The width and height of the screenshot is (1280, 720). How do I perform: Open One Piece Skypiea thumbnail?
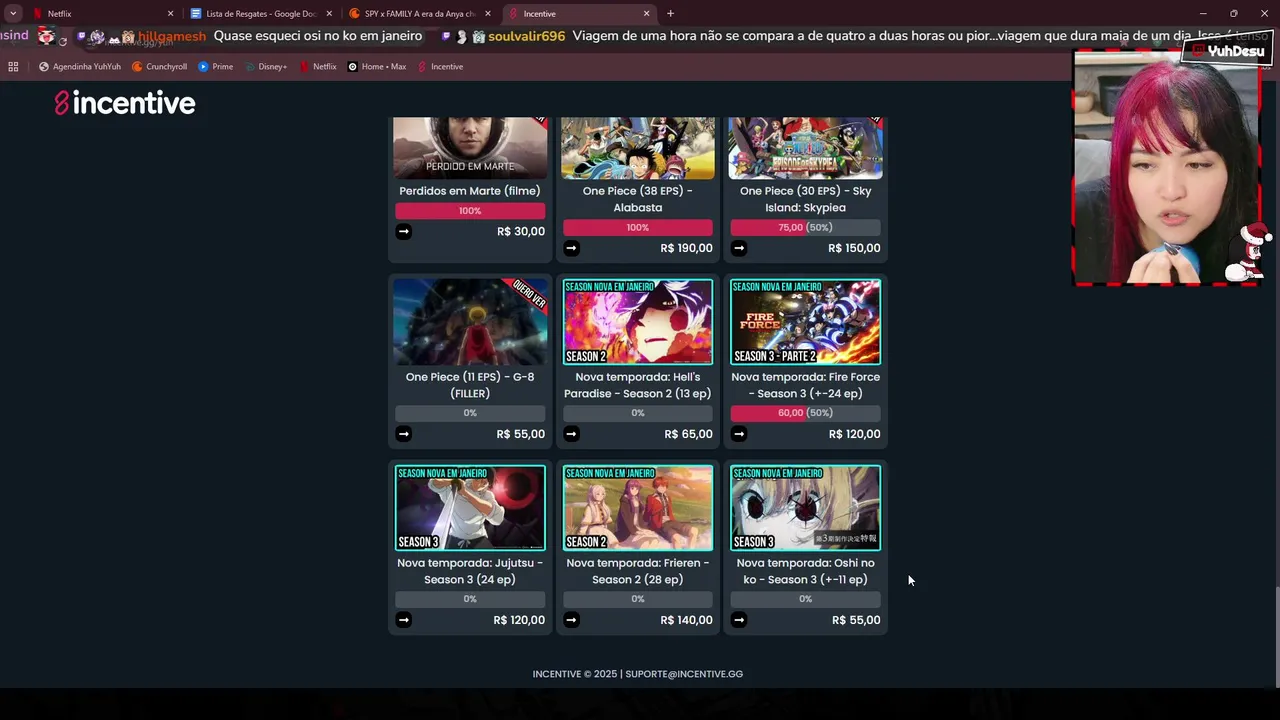(806, 148)
